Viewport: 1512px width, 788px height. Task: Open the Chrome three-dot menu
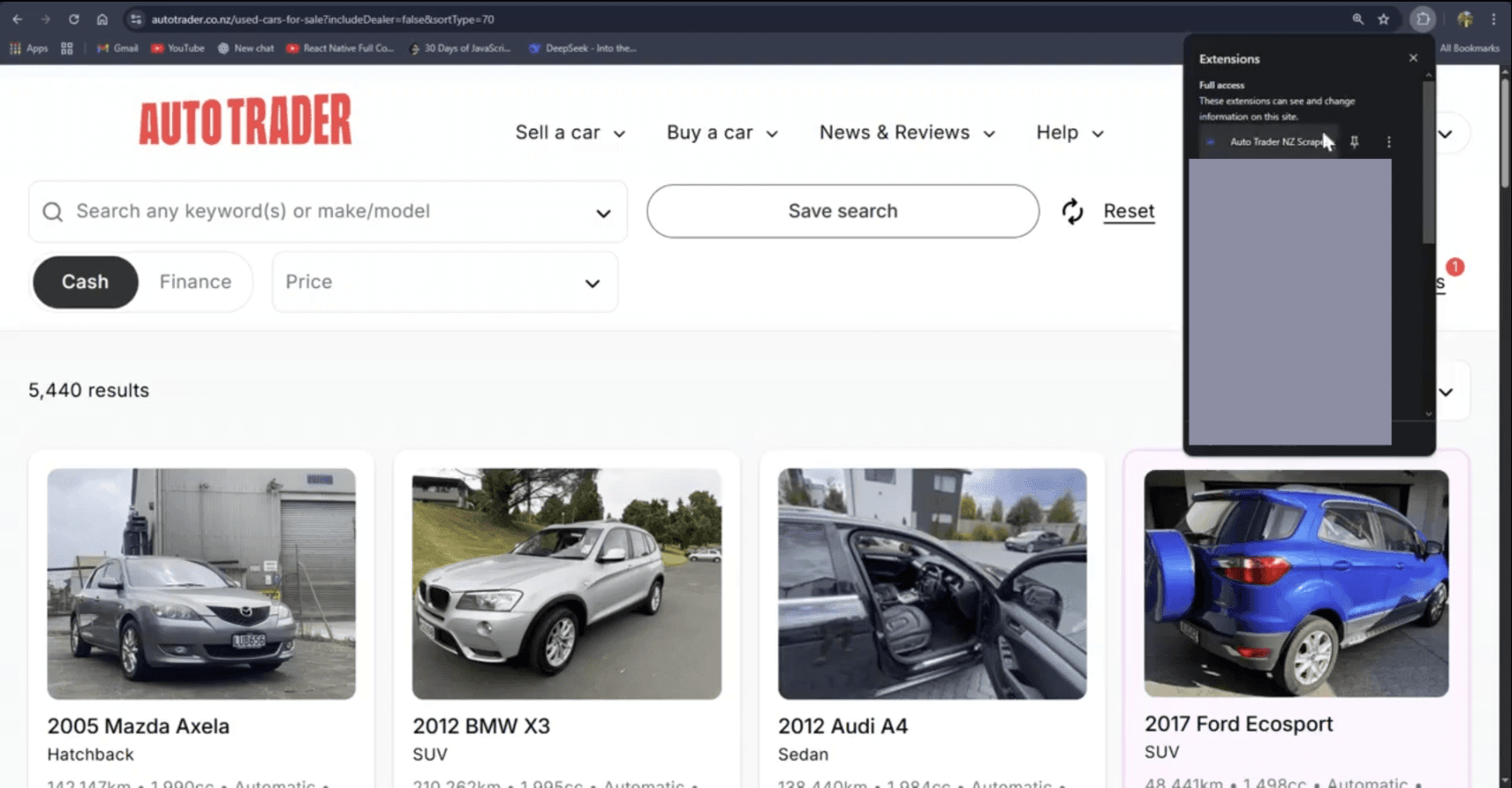pos(1494,18)
